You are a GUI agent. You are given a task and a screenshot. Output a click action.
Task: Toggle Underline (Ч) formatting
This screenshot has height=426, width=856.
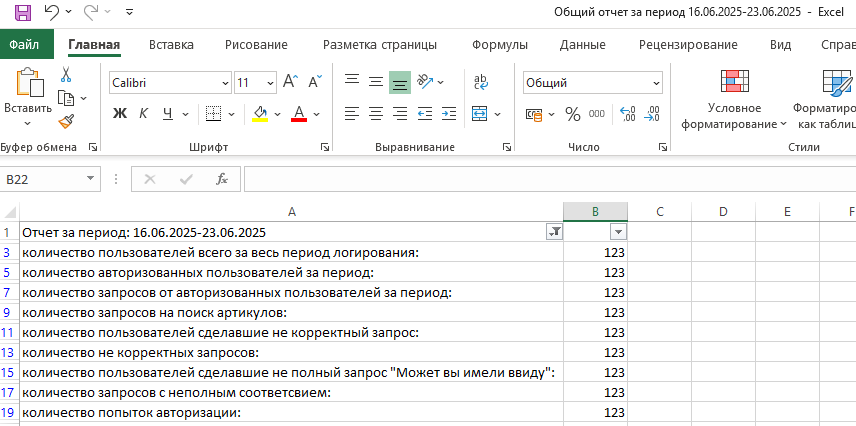pyautogui.click(x=168, y=114)
